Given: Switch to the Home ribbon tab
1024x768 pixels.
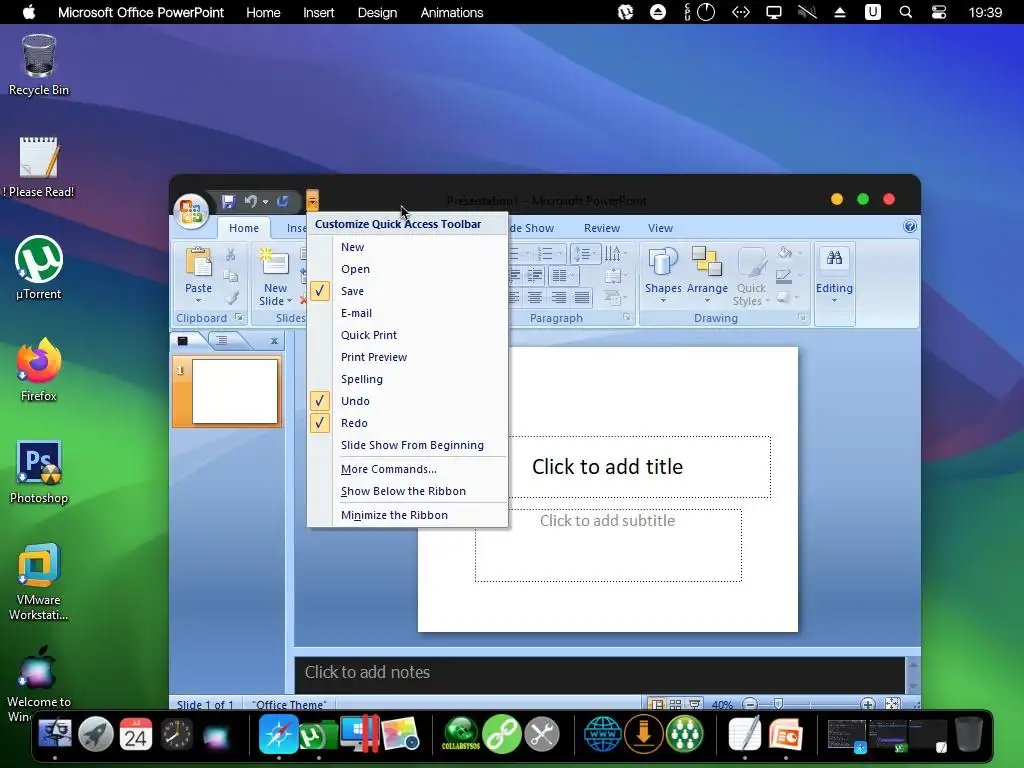Looking at the screenshot, I should tap(244, 228).
